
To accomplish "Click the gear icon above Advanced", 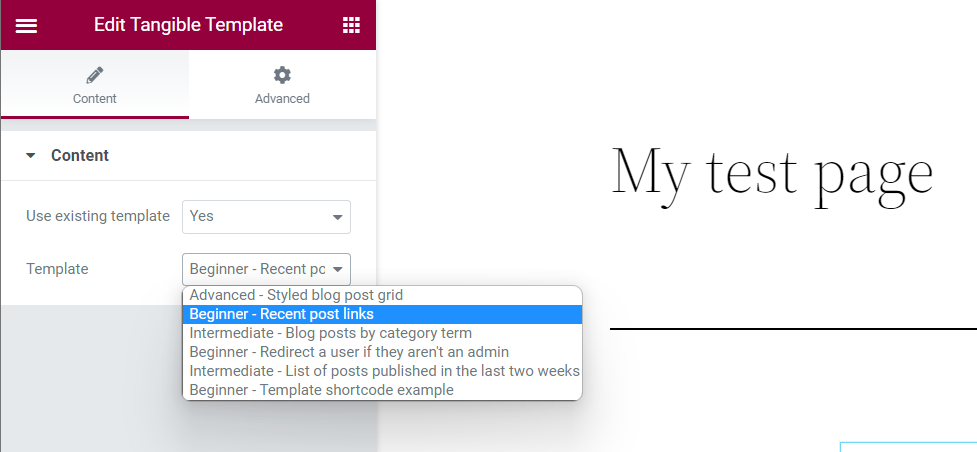I will (x=282, y=75).
